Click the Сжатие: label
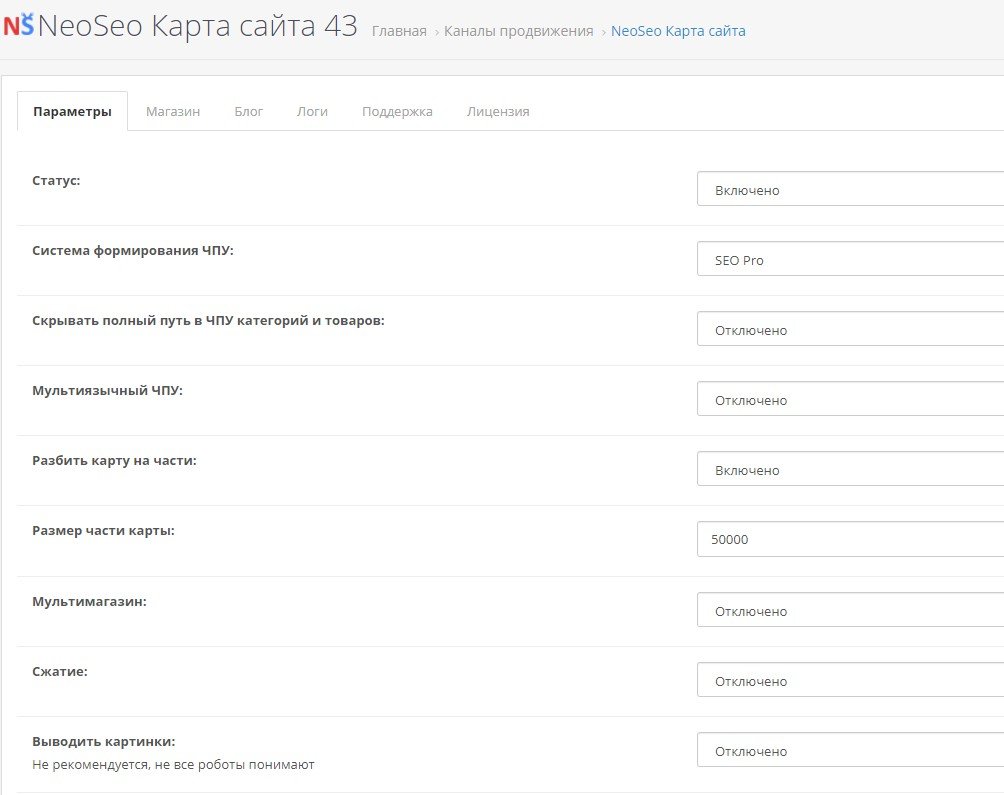This screenshot has height=795, width=1004. click(60, 671)
